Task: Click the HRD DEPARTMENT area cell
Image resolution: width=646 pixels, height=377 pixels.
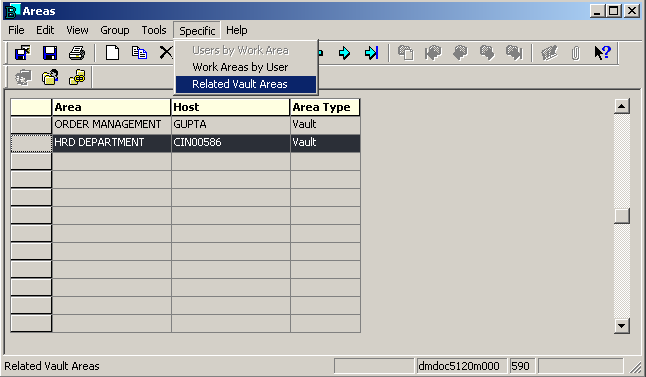Action: (111, 143)
